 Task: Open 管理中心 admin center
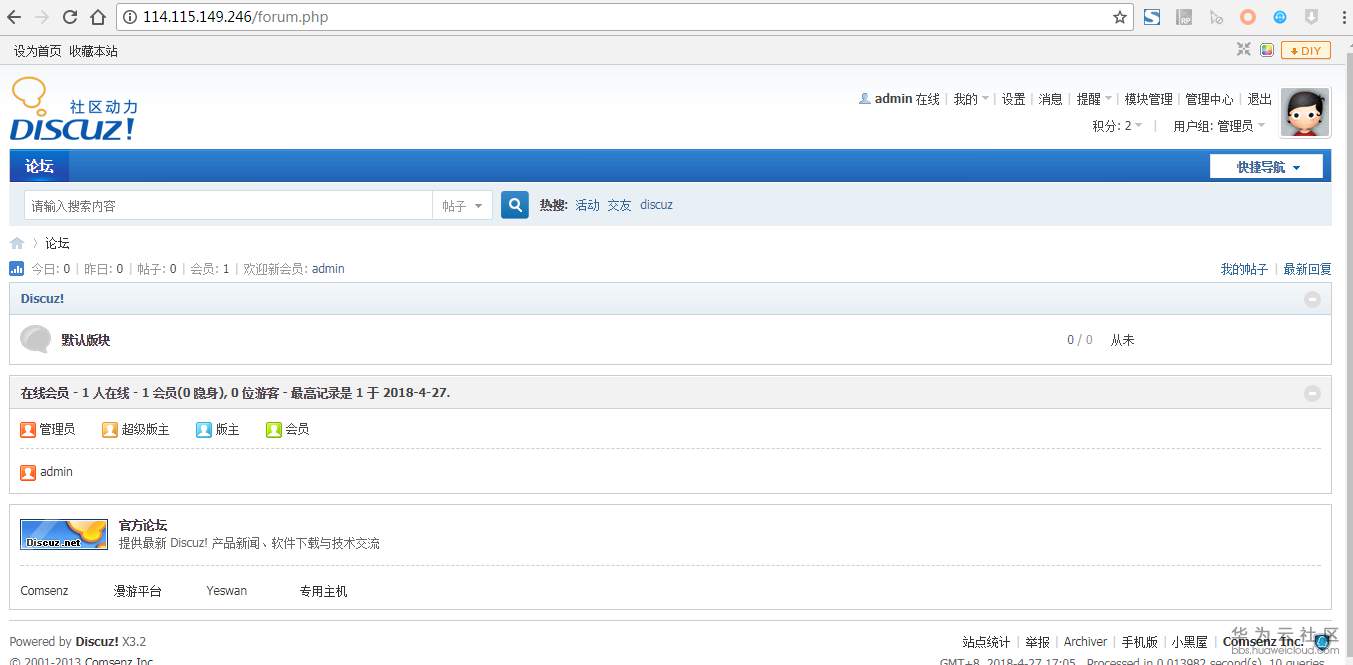pyautogui.click(x=1209, y=99)
